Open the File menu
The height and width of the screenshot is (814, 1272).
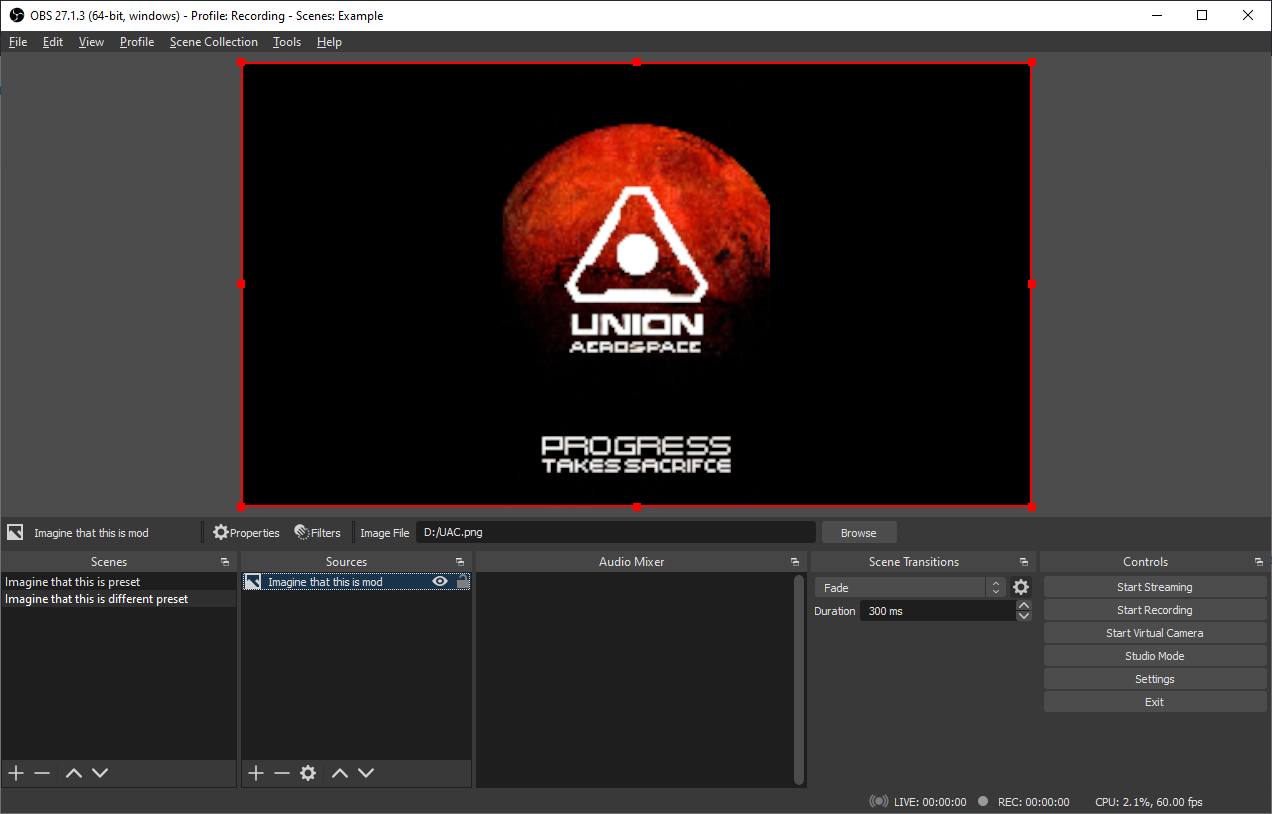click(x=18, y=42)
